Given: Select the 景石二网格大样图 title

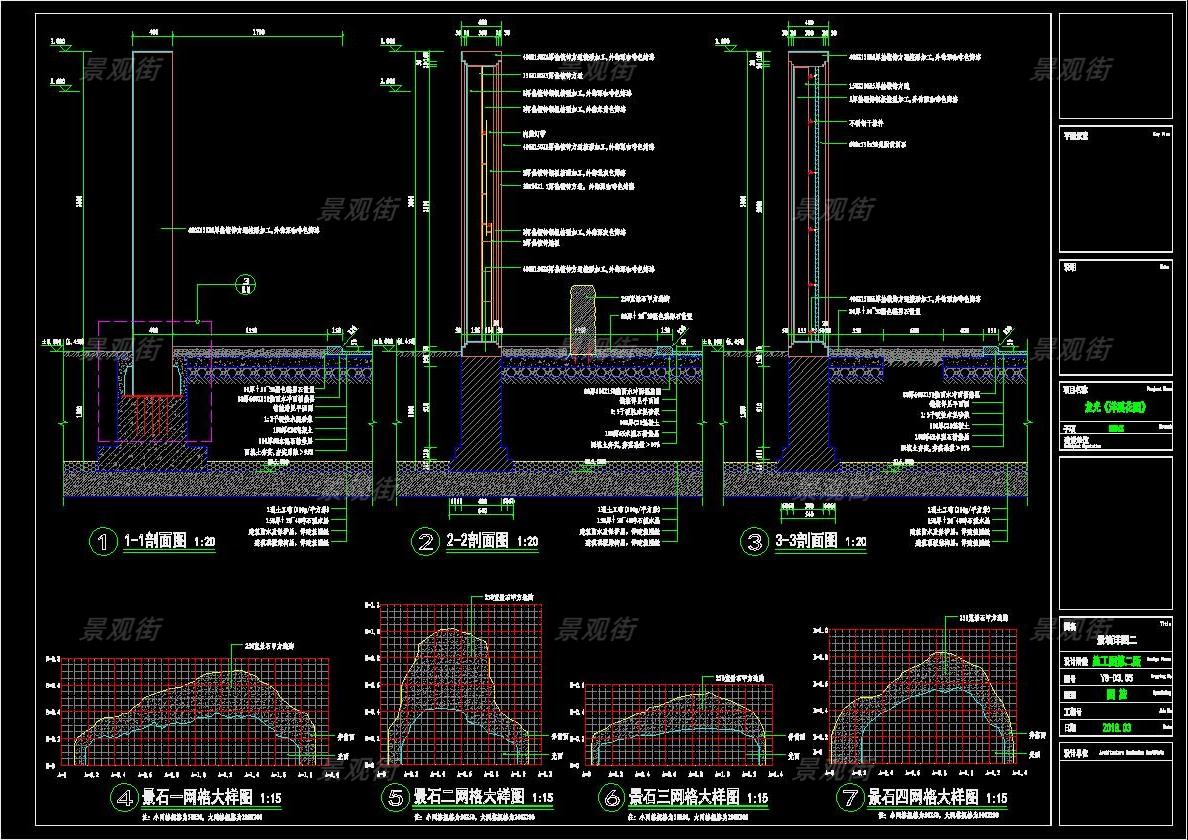Looking at the screenshot, I should (470, 798).
